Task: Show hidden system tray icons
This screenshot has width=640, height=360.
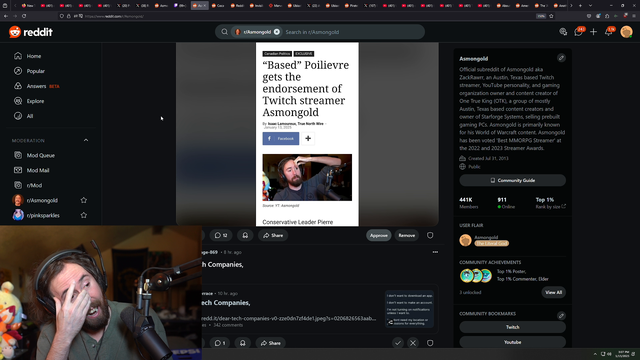Action: click(x=595, y=354)
